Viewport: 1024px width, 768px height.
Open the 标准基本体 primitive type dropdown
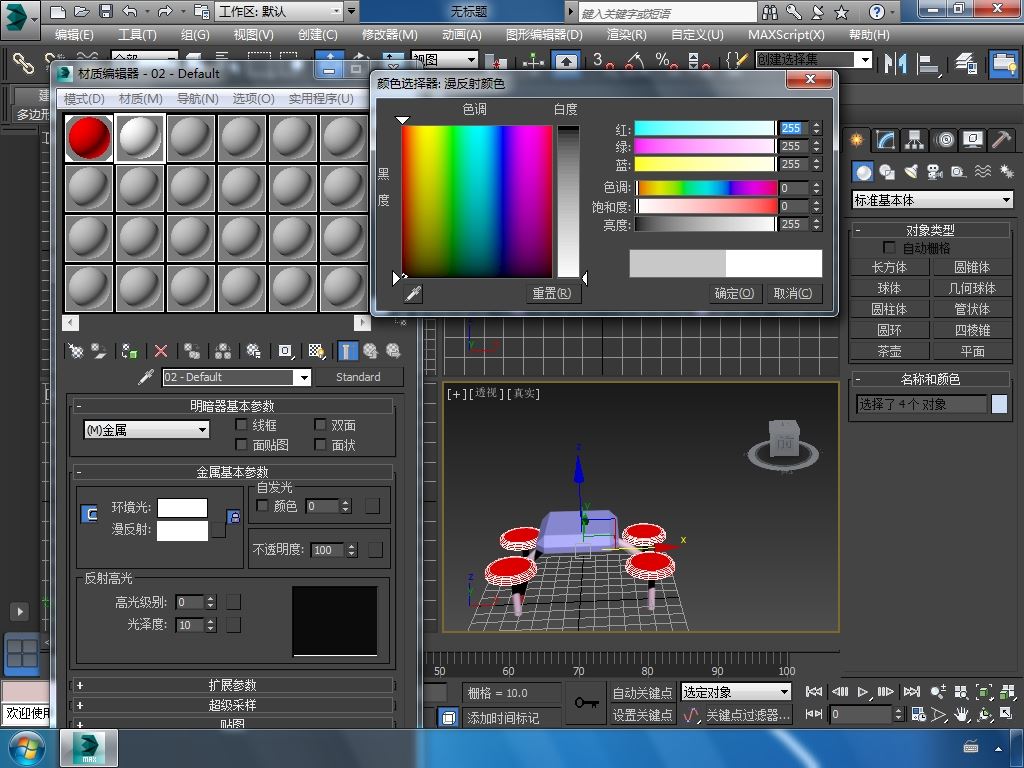[933, 200]
